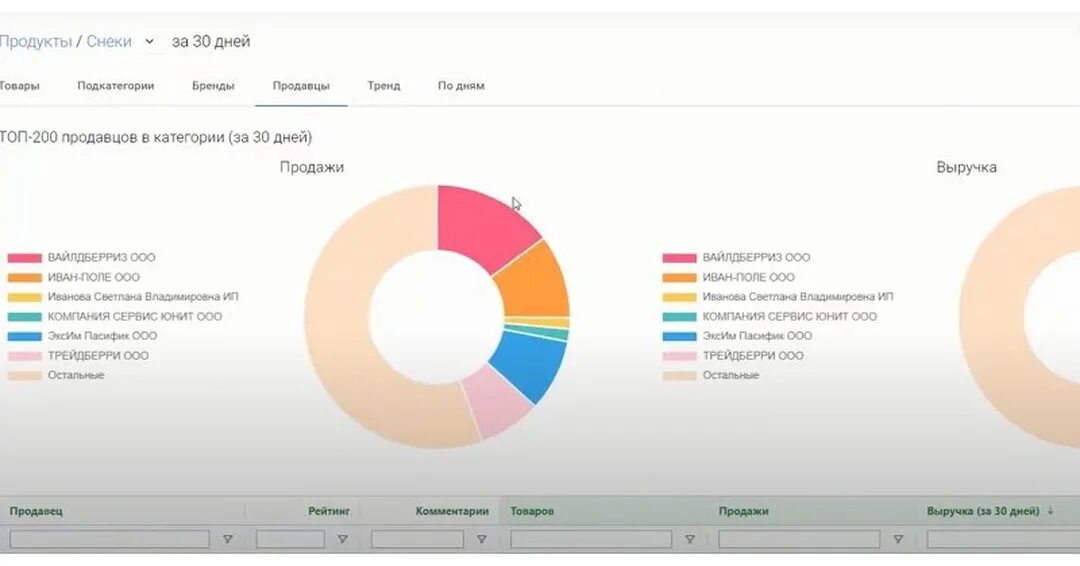This screenshot has width=1080, height=566.
Task: Open the filter funnel icon for Товаров column
Action: (x=689, y=540)
